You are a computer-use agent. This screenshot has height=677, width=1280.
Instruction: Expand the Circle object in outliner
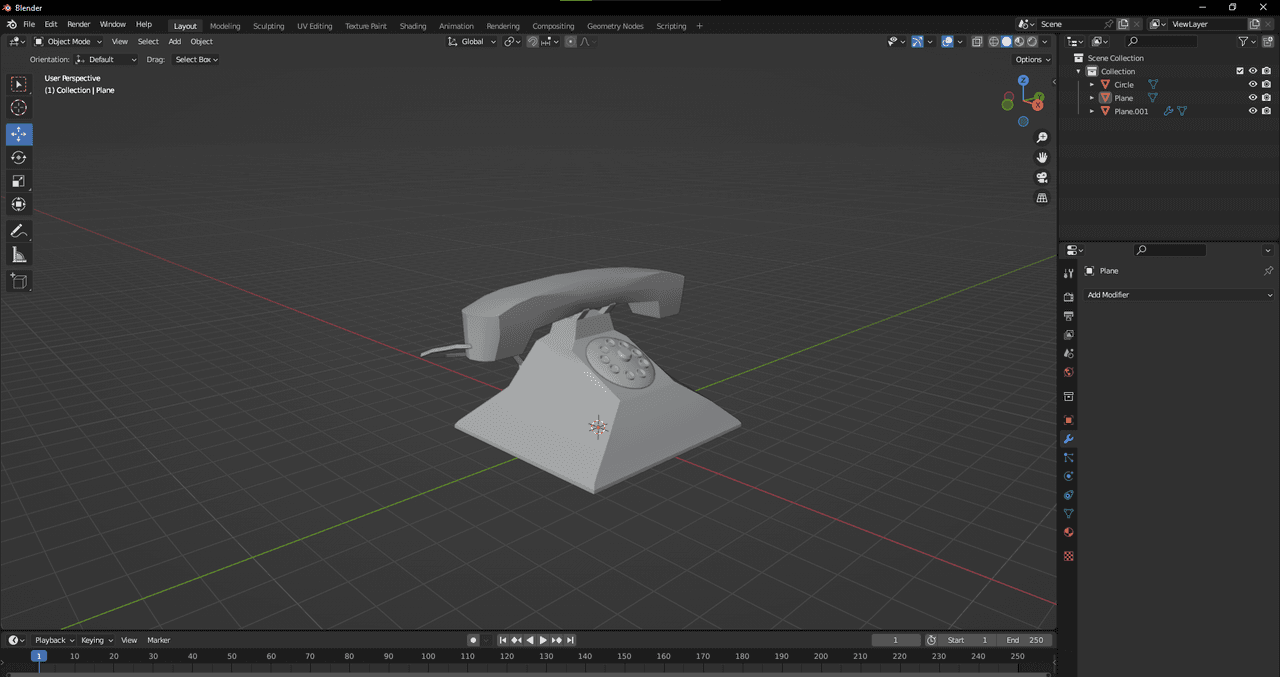(x=1092, y=85)
